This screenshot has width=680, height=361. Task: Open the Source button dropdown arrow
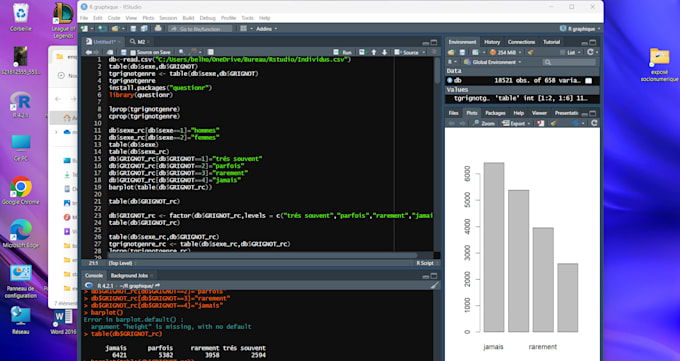(x=423, y=52)
